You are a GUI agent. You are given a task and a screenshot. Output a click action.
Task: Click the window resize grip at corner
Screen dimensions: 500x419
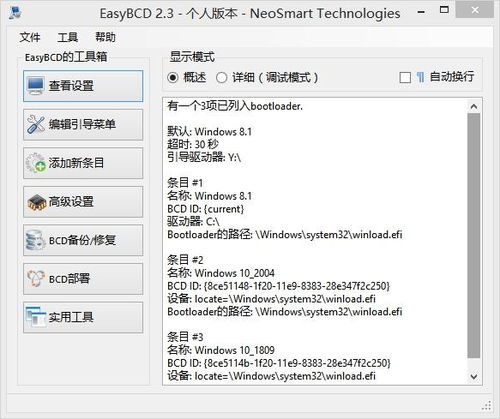(486, 406)
